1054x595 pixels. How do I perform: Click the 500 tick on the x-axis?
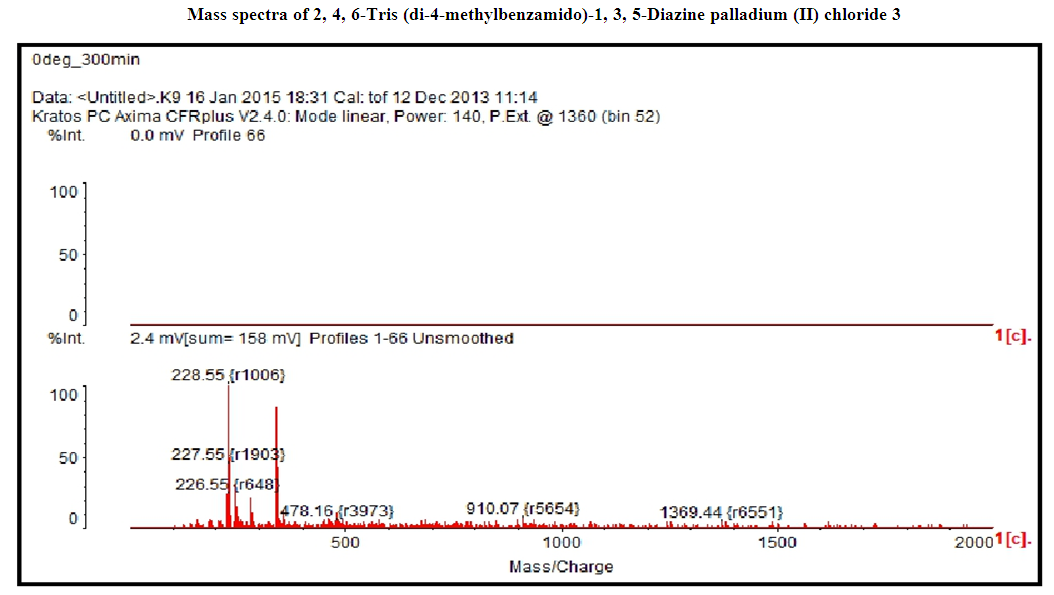345,542
